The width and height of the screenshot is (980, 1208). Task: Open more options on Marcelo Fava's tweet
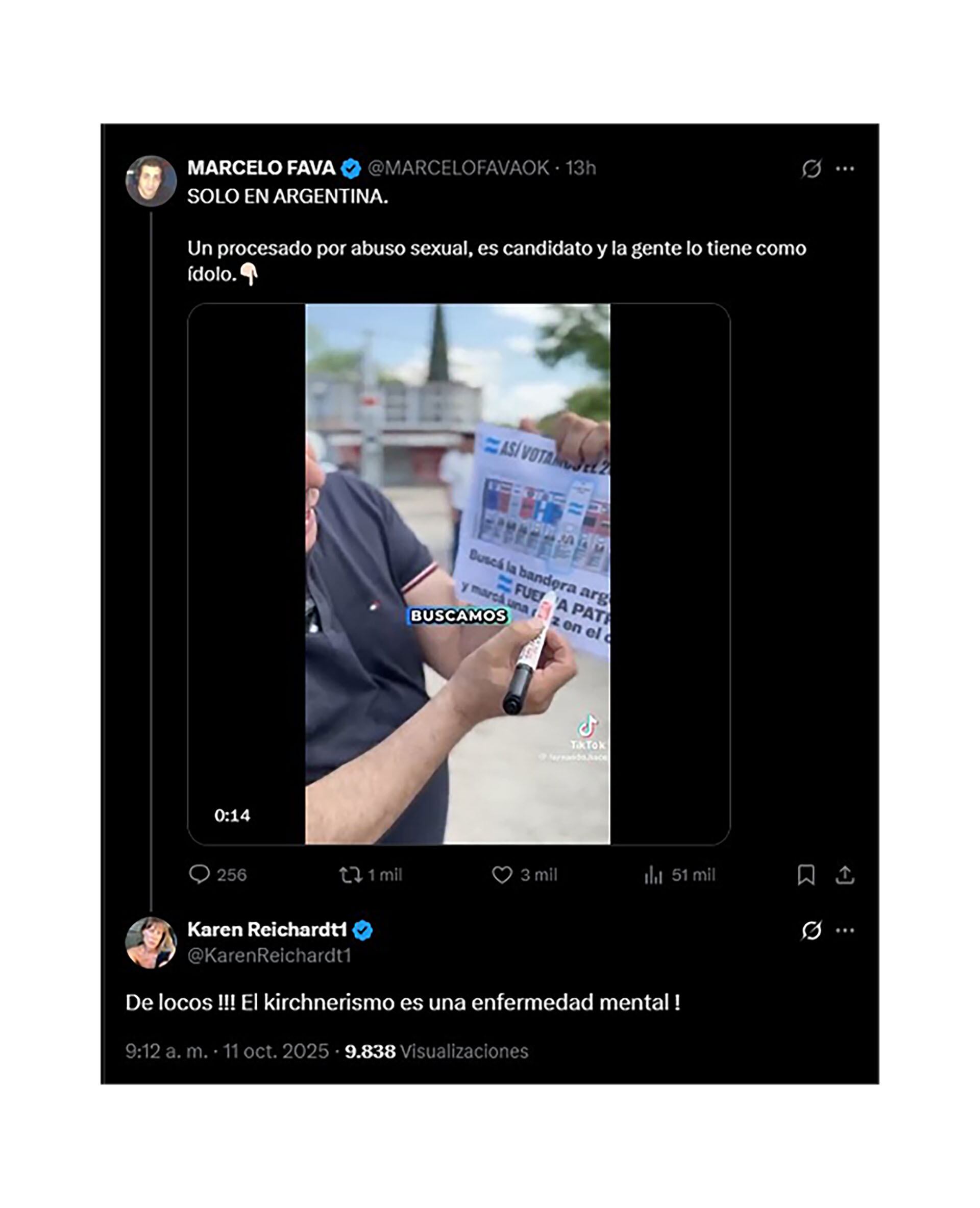(845, 168)
